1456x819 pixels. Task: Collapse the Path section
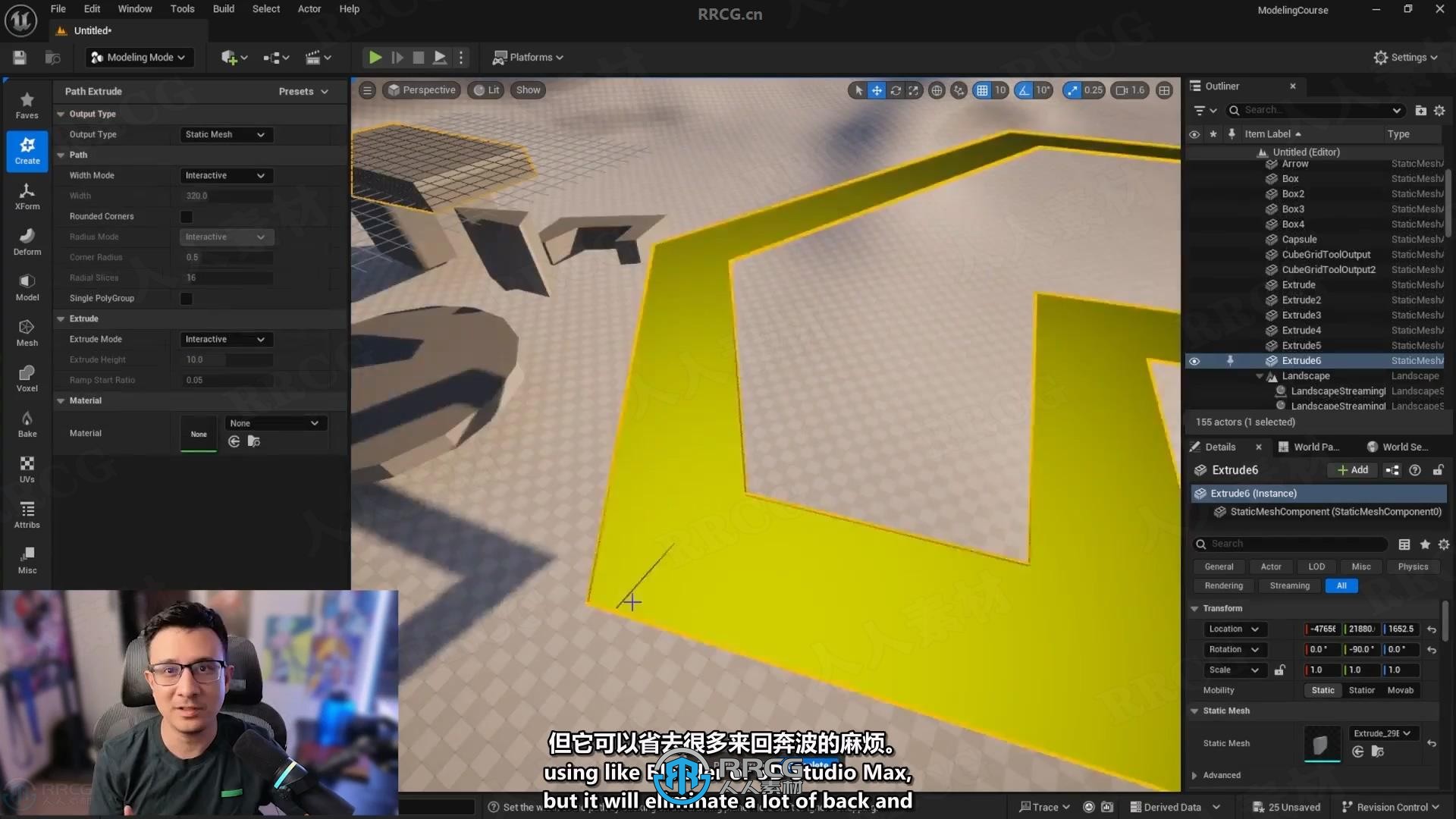pos(61,155)
